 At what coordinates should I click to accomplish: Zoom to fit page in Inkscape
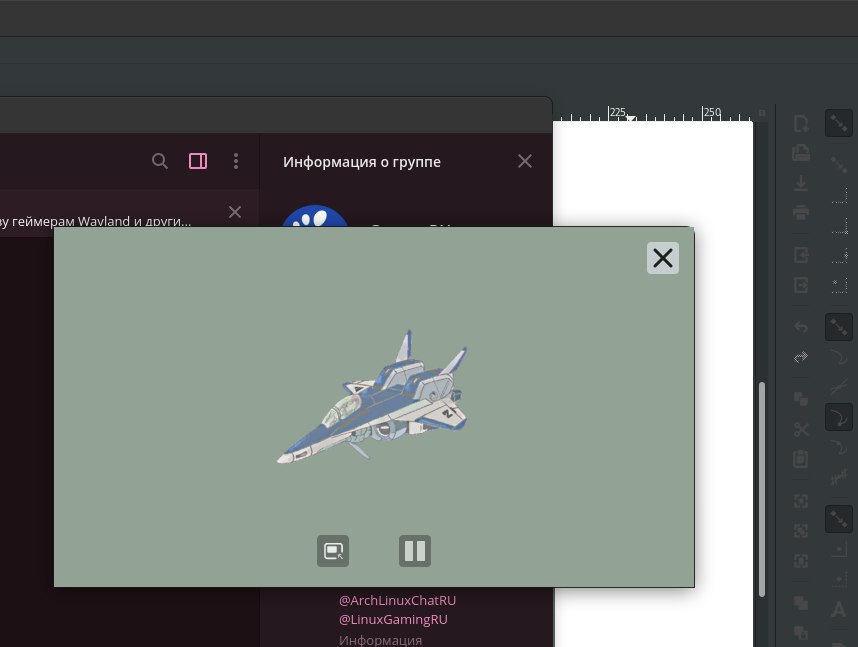click(801, 561)
